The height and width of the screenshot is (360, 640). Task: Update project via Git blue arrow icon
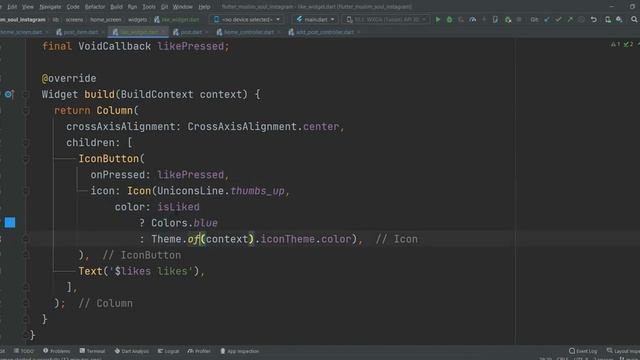tap(547, 19)
